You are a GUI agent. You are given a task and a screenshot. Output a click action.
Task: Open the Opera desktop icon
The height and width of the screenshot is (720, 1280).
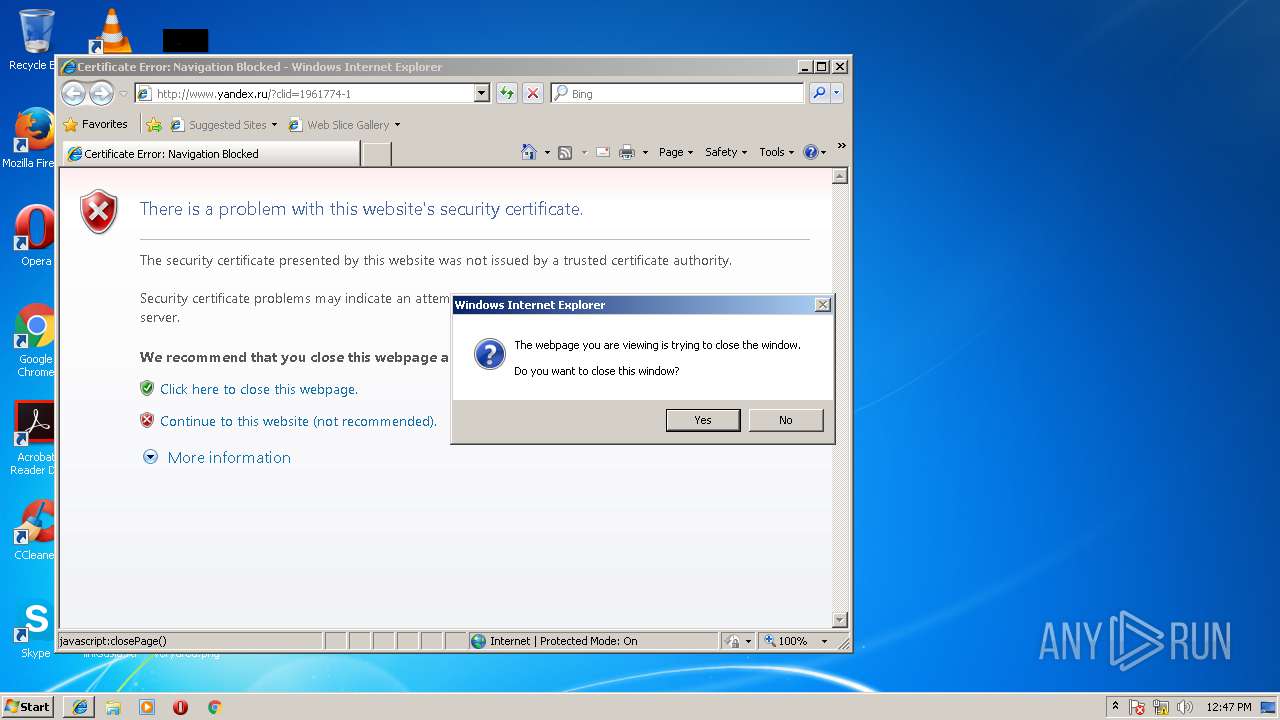pos(34,236)
